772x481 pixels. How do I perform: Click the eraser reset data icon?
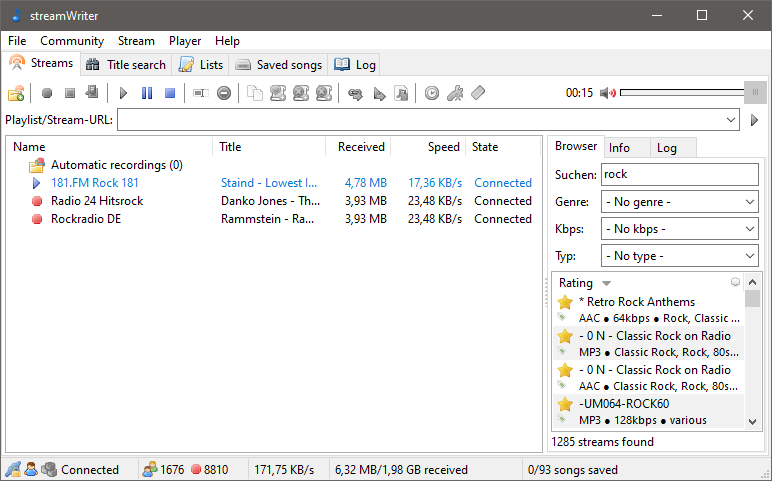pyautogui.click(x=478, y=93)
